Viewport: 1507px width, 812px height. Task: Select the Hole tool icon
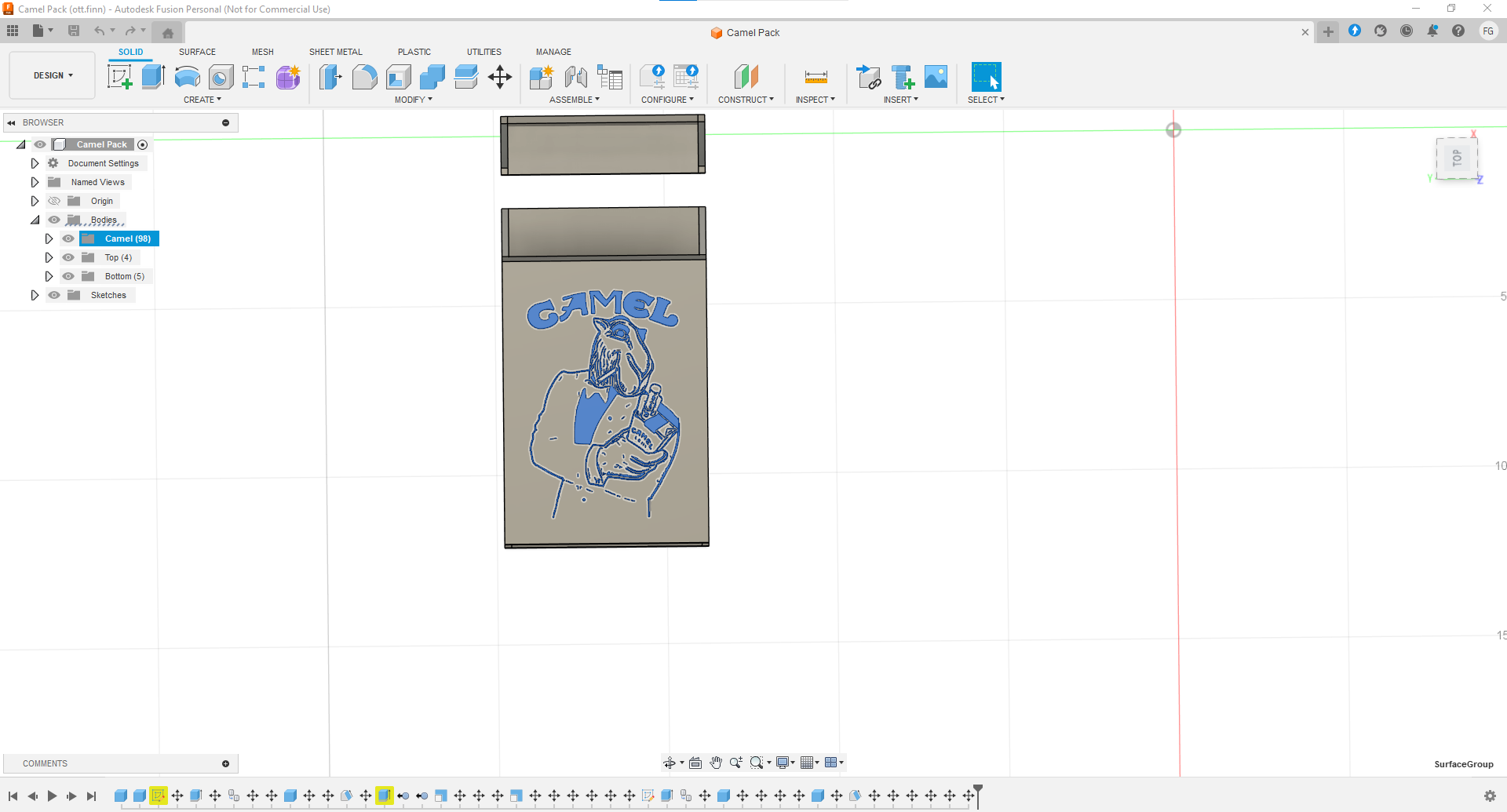[x=221, y=77]
